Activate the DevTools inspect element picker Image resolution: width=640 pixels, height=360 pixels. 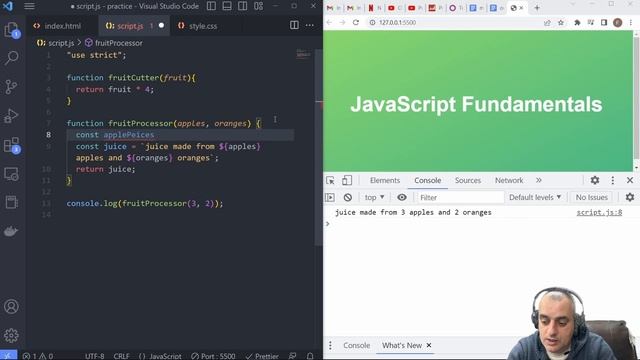pyautogui.click(x=330, y=180)
